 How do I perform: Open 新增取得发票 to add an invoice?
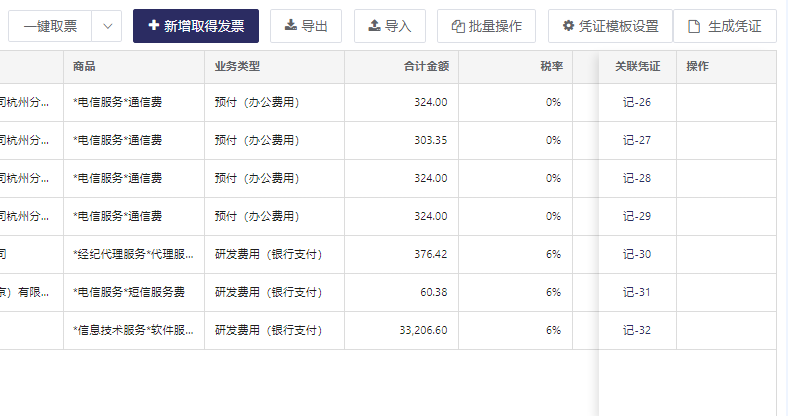pyautogui.click(x=196, y=26)
